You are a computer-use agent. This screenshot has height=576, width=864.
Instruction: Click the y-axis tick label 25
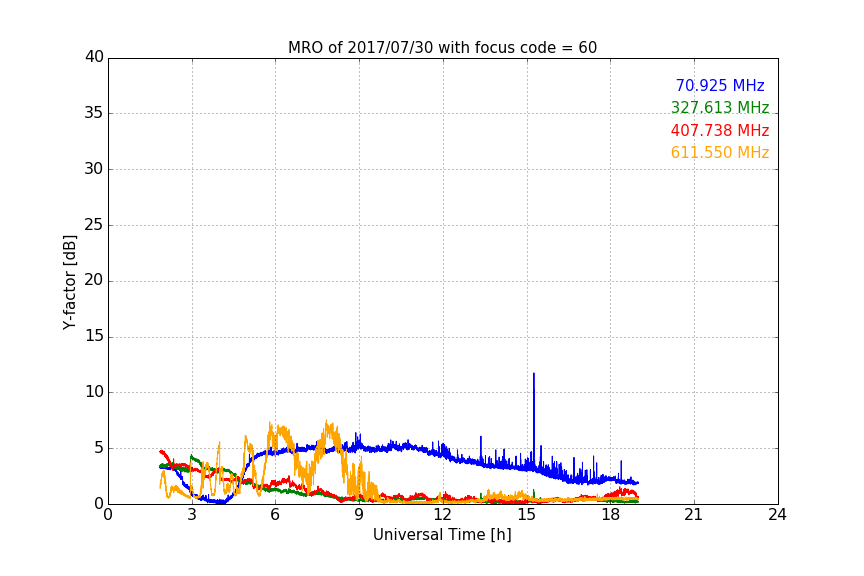pos(94,225)
